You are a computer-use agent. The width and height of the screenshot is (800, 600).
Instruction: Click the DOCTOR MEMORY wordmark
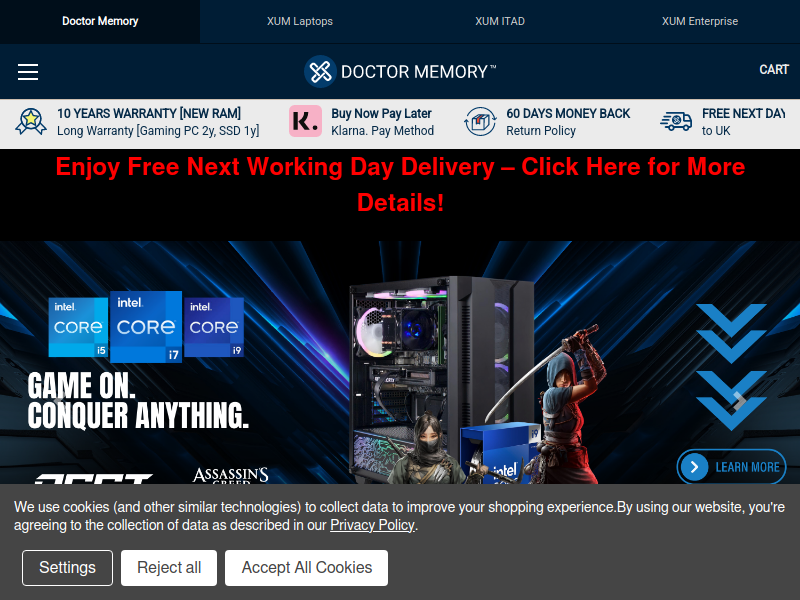click(418, 72)
